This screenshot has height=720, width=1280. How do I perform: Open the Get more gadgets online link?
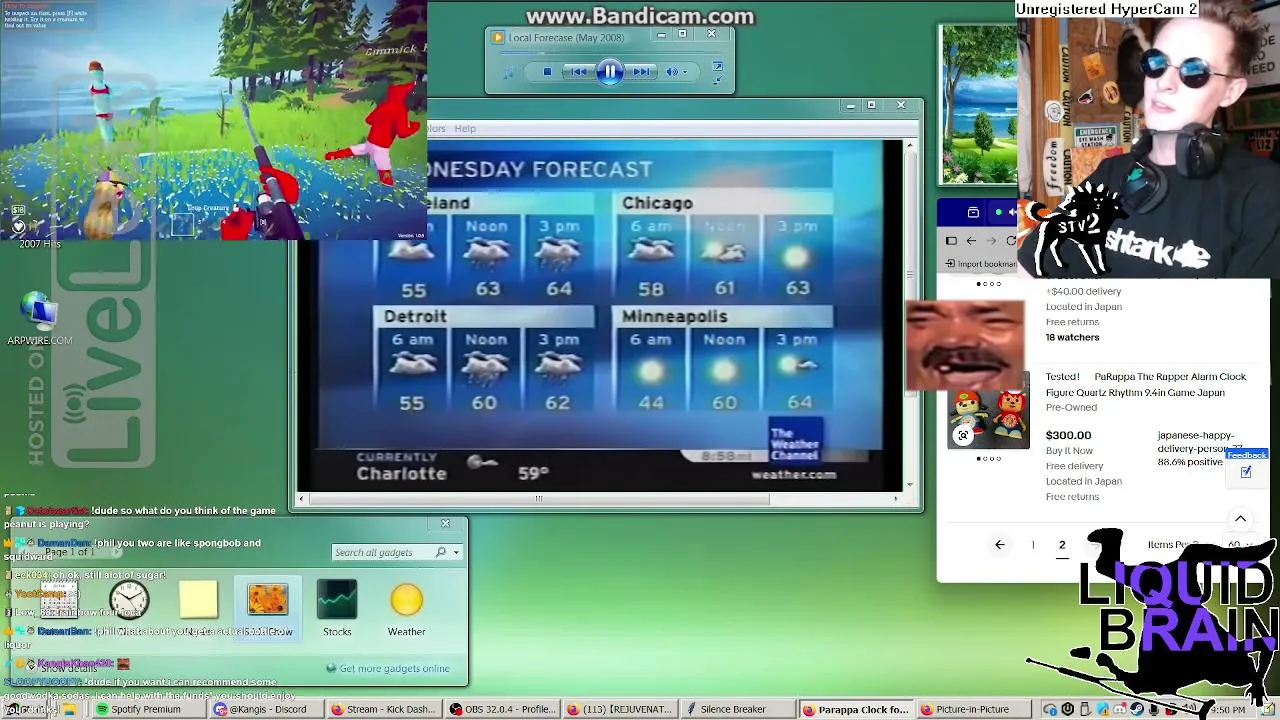tap(394, 668)
